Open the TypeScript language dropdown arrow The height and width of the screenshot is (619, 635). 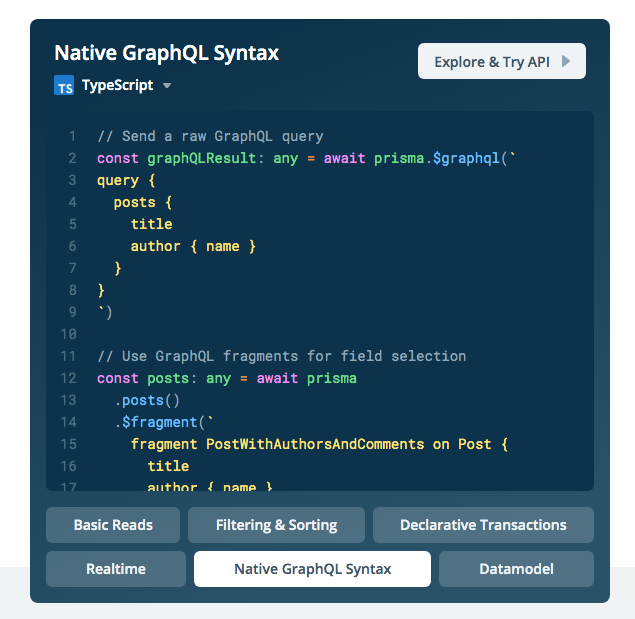pos(167,85)
